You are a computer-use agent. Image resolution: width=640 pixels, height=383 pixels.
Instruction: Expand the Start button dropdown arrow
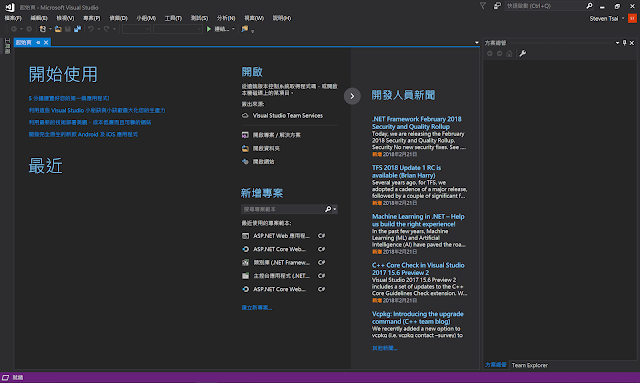tap(233, 29)
